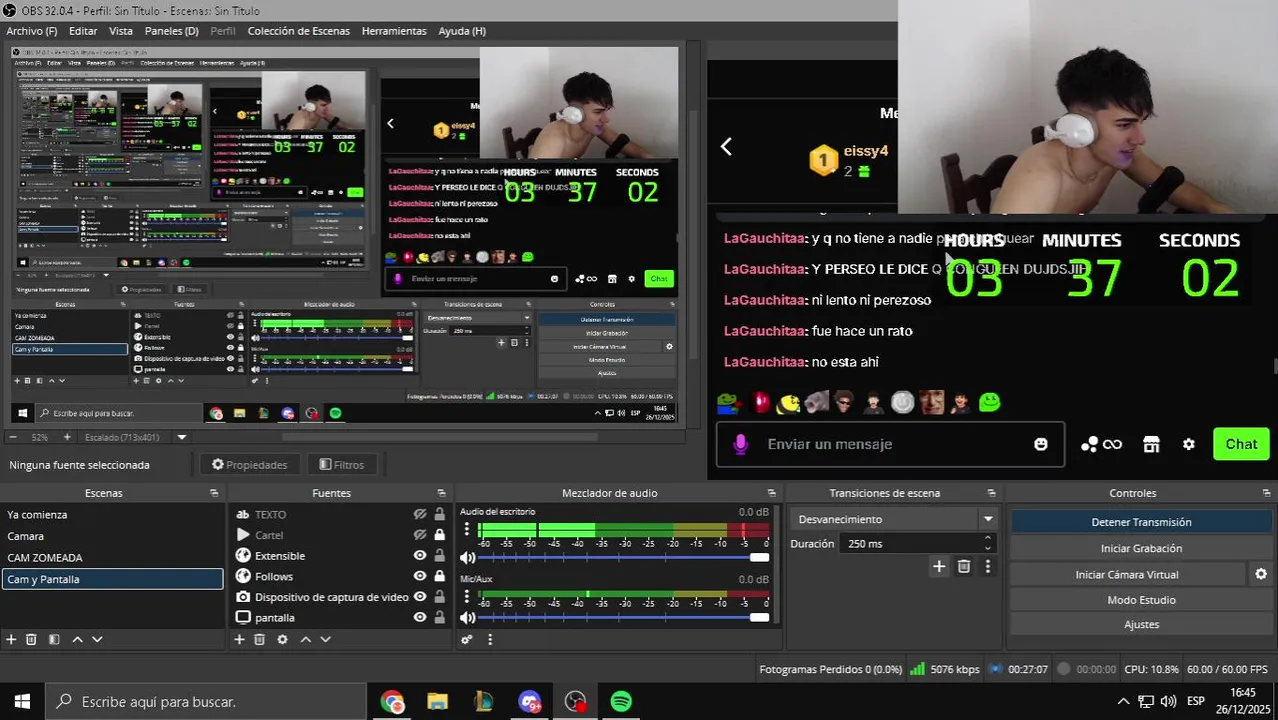This screenshot has height=720, width=1278.
Task: Open the Colección de Escenas menu
Action: pyautogui.click(x=299, y=31)
